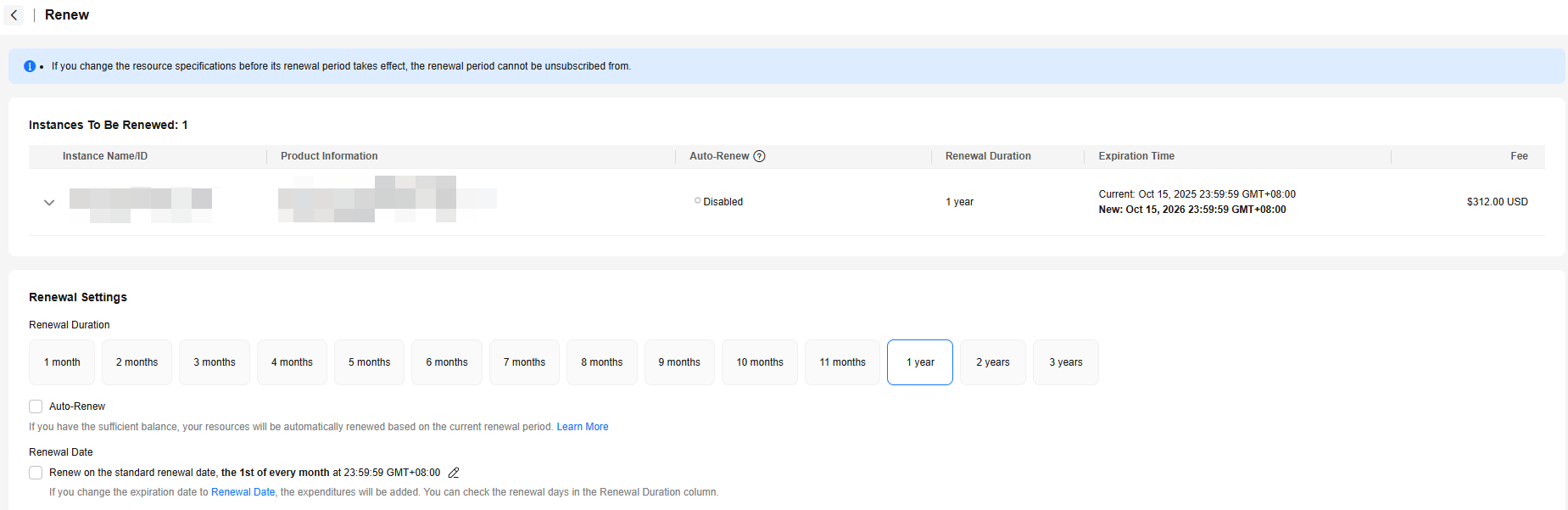Click the edit pencil icon for renewal date
1568x510 pixels.
(454, 473)
